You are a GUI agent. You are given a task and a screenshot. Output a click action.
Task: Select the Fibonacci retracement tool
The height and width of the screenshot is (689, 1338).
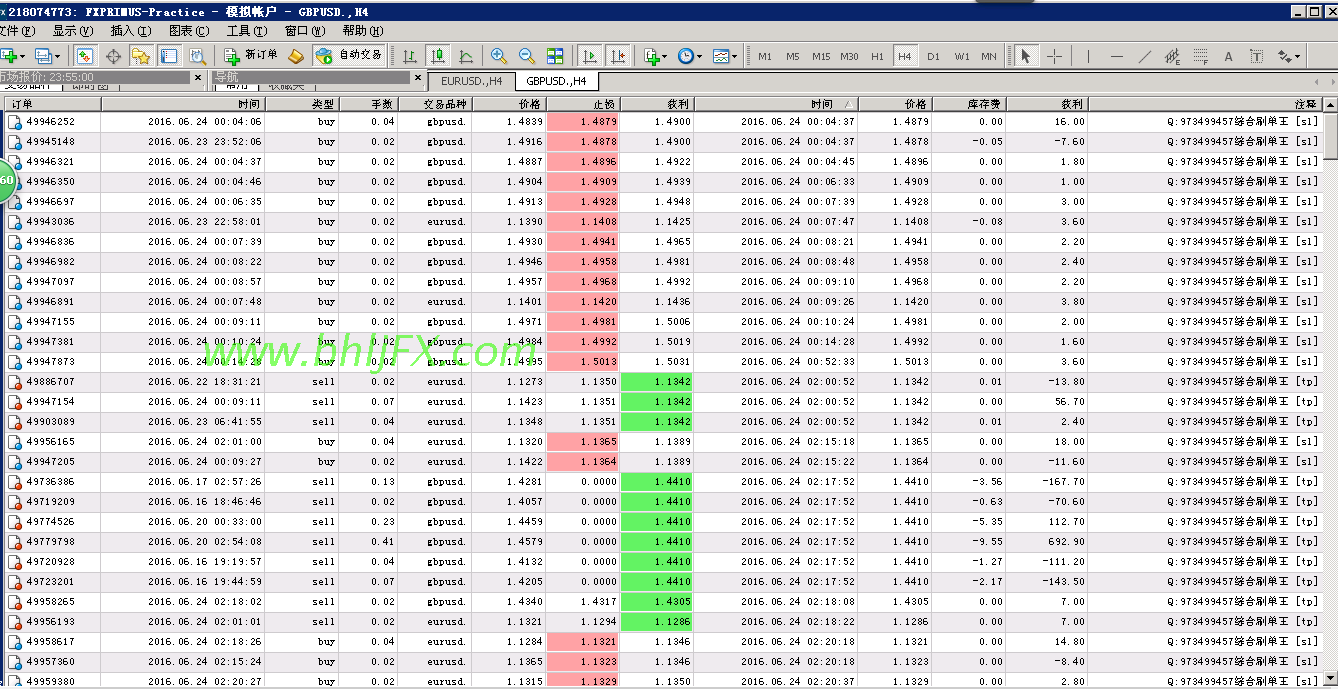(1201, 56)
